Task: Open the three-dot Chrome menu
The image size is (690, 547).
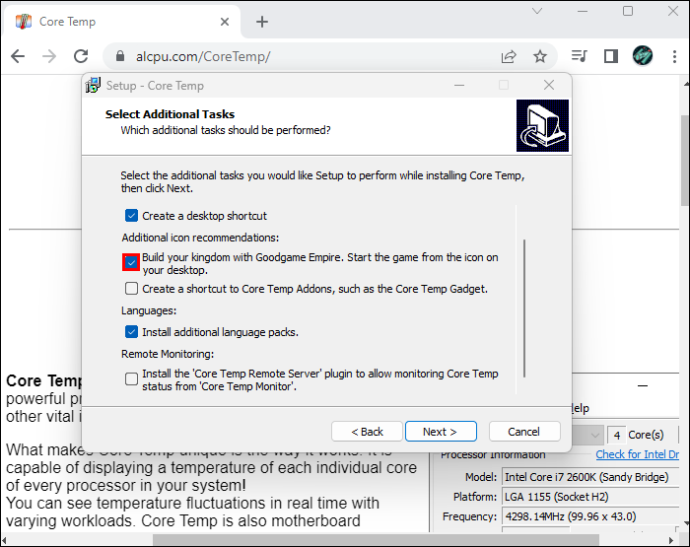Action: coord(674,56)
